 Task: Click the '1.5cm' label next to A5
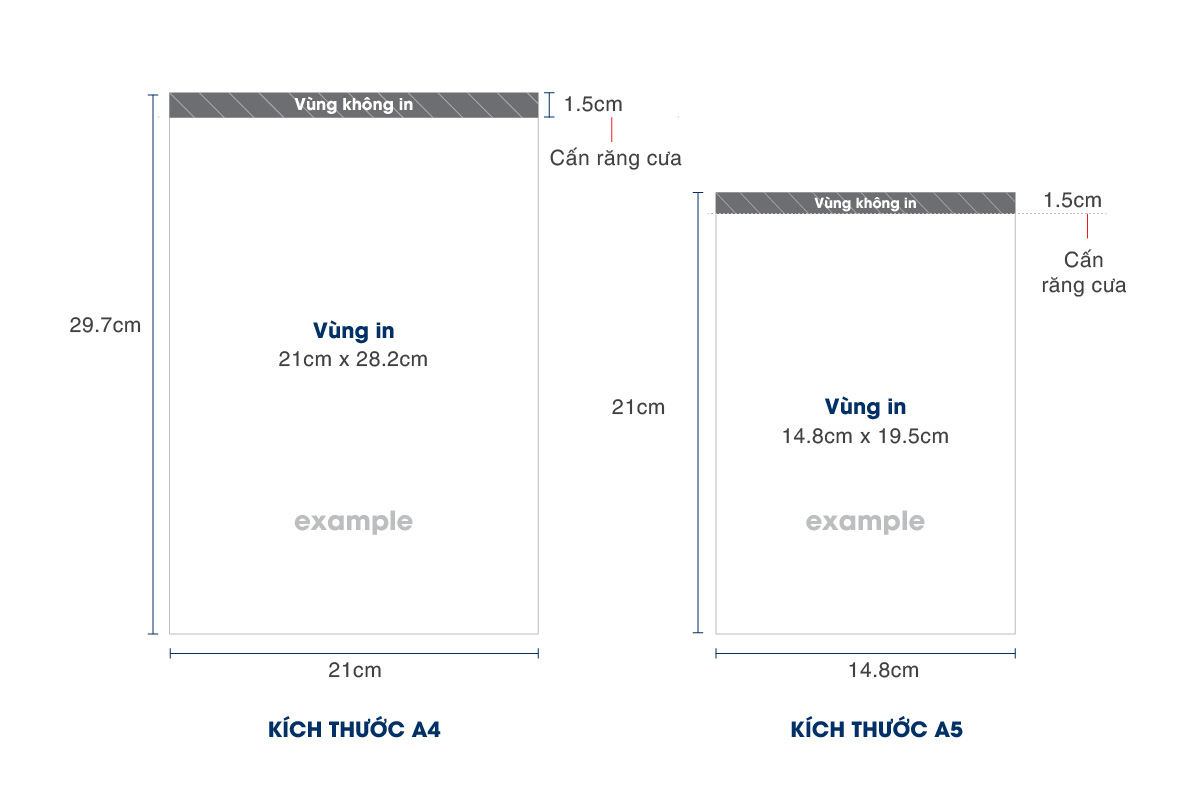pyautogui.click(x=1072, y=200)
